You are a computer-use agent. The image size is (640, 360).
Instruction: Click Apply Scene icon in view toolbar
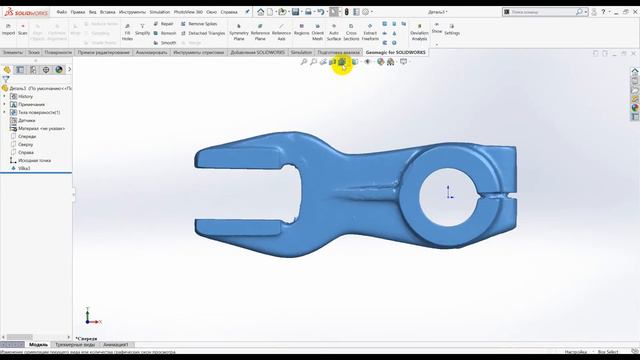pyautogui.click(x=391, y=62)
